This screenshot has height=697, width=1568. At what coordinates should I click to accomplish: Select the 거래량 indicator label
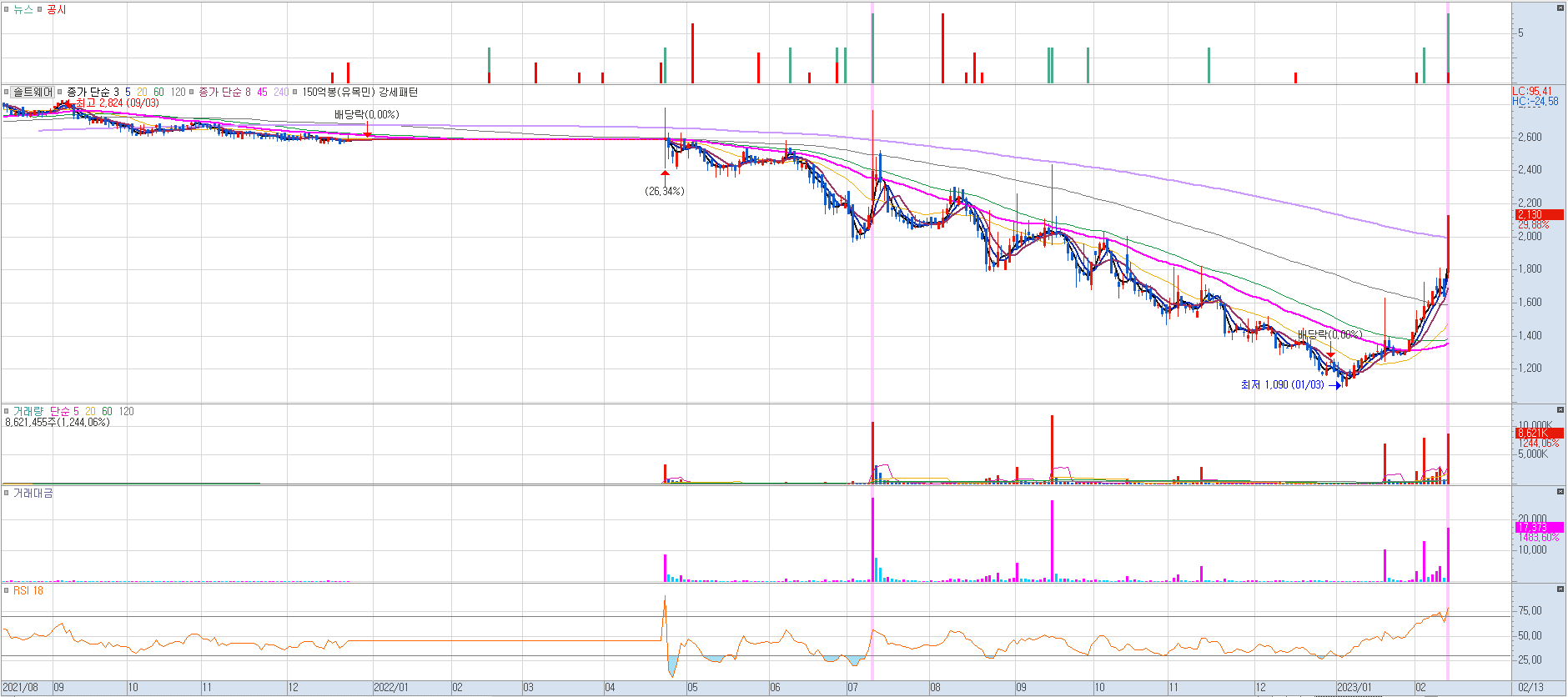coord(28,411)
